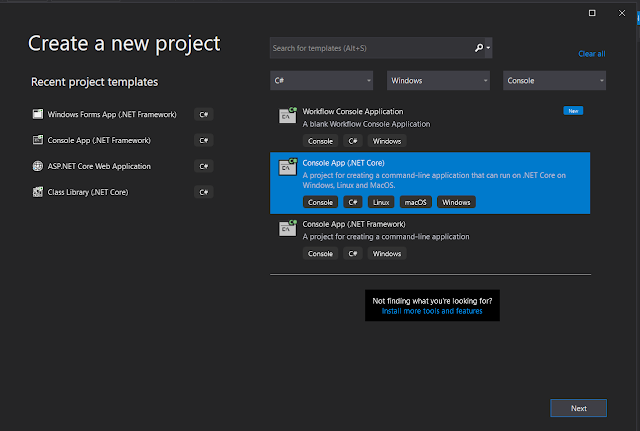640x431 pixels.
Task: Click the Console App (.NET Framework) list template icon
Action: click(288, 228)
